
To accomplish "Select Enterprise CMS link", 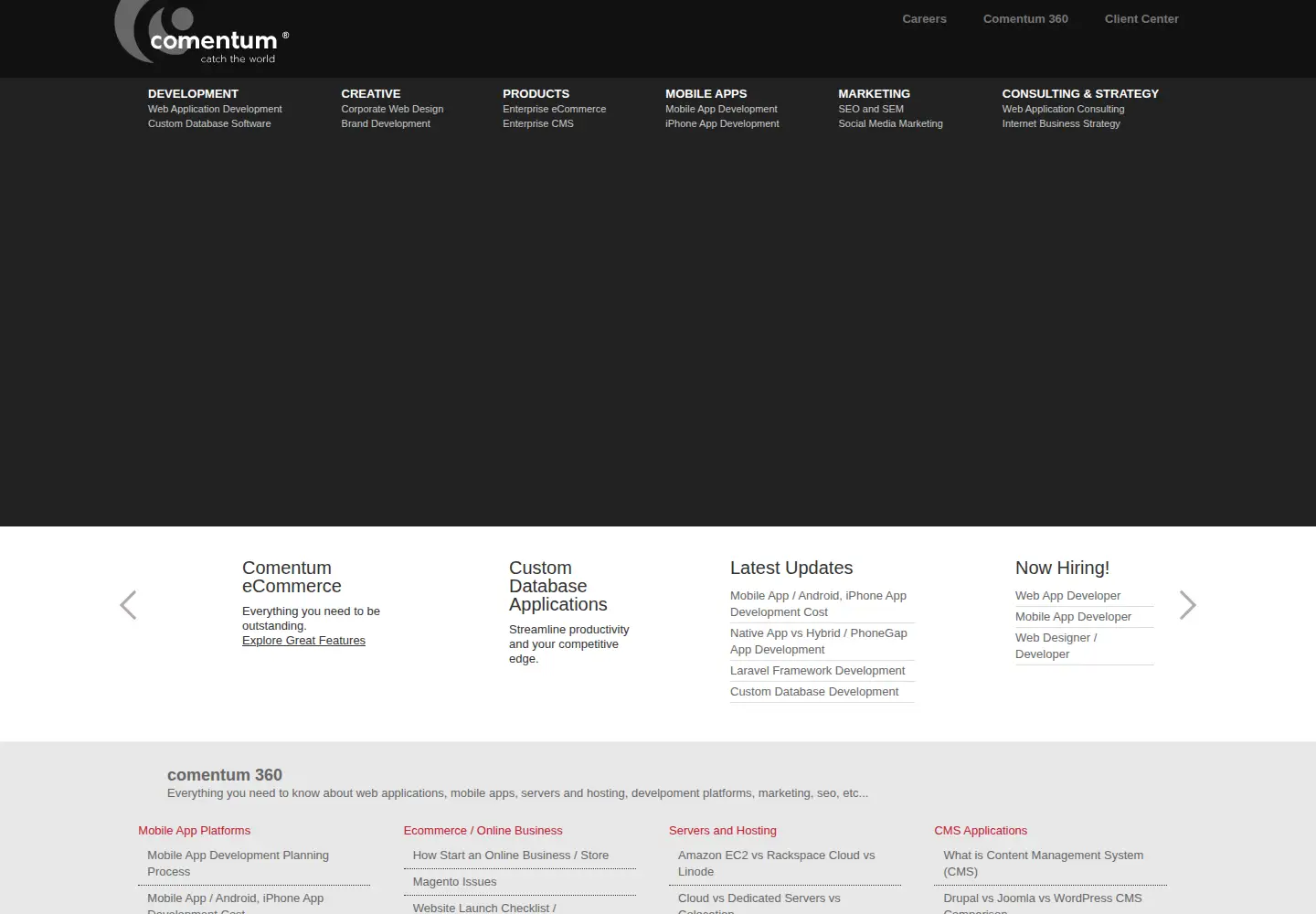I will [538, 123].
